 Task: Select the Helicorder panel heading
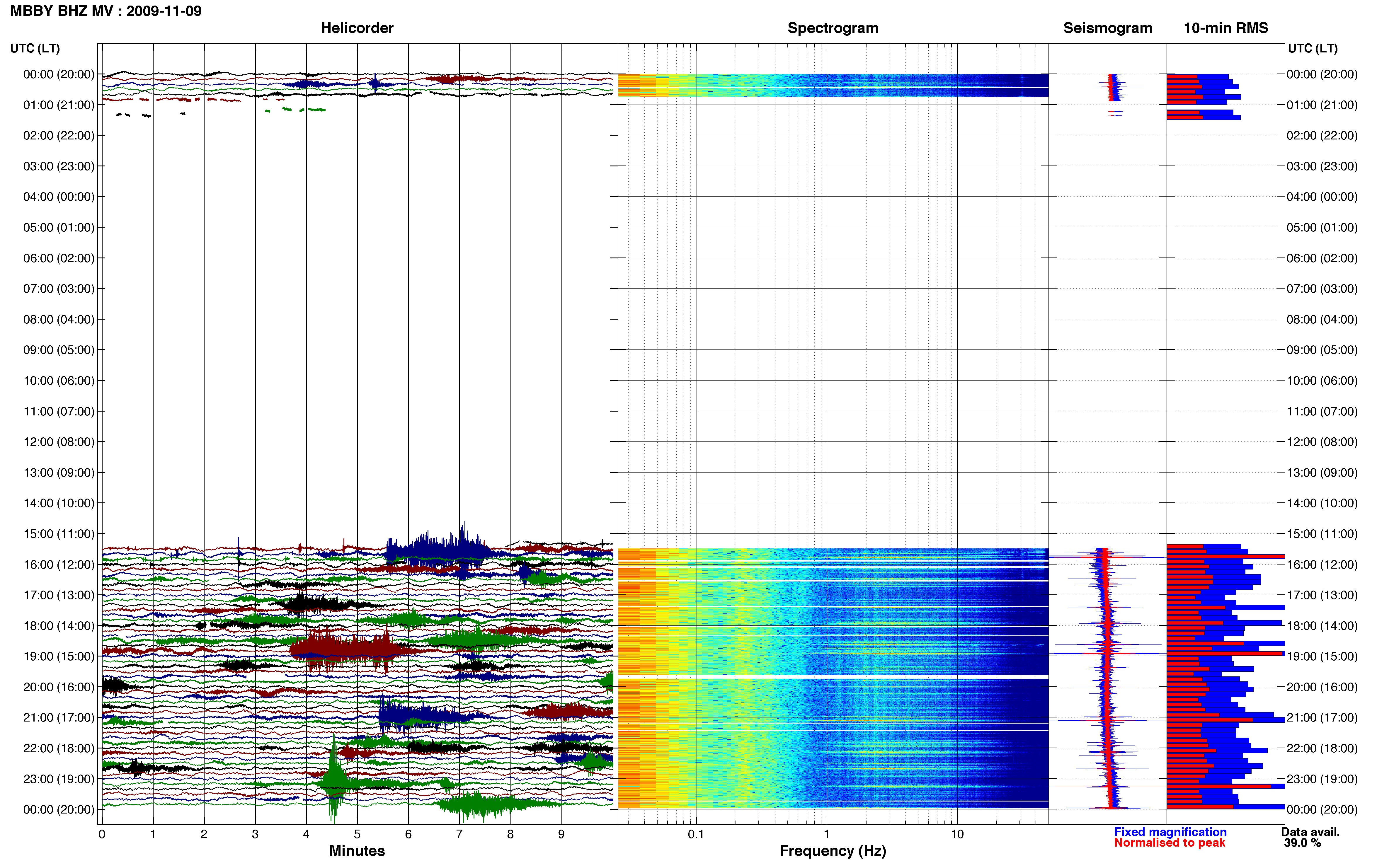(357, 28)
